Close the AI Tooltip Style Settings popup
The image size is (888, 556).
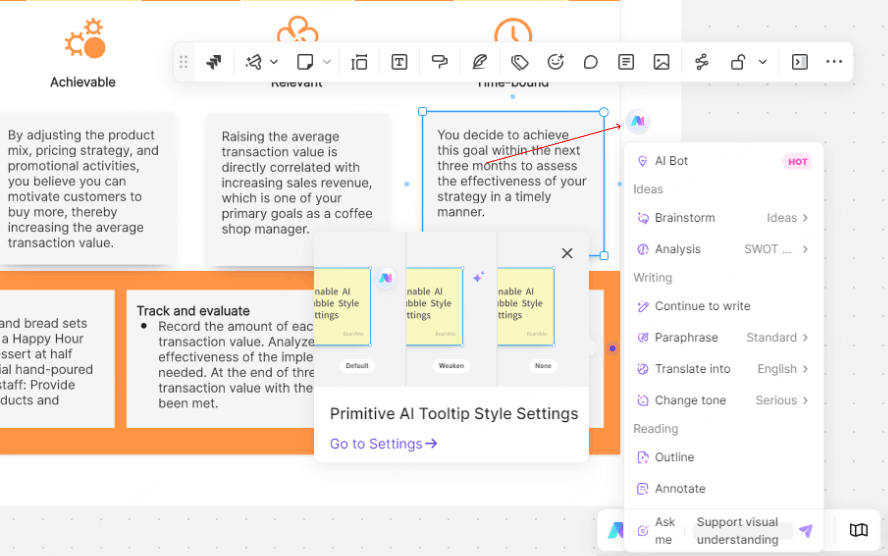567,253
